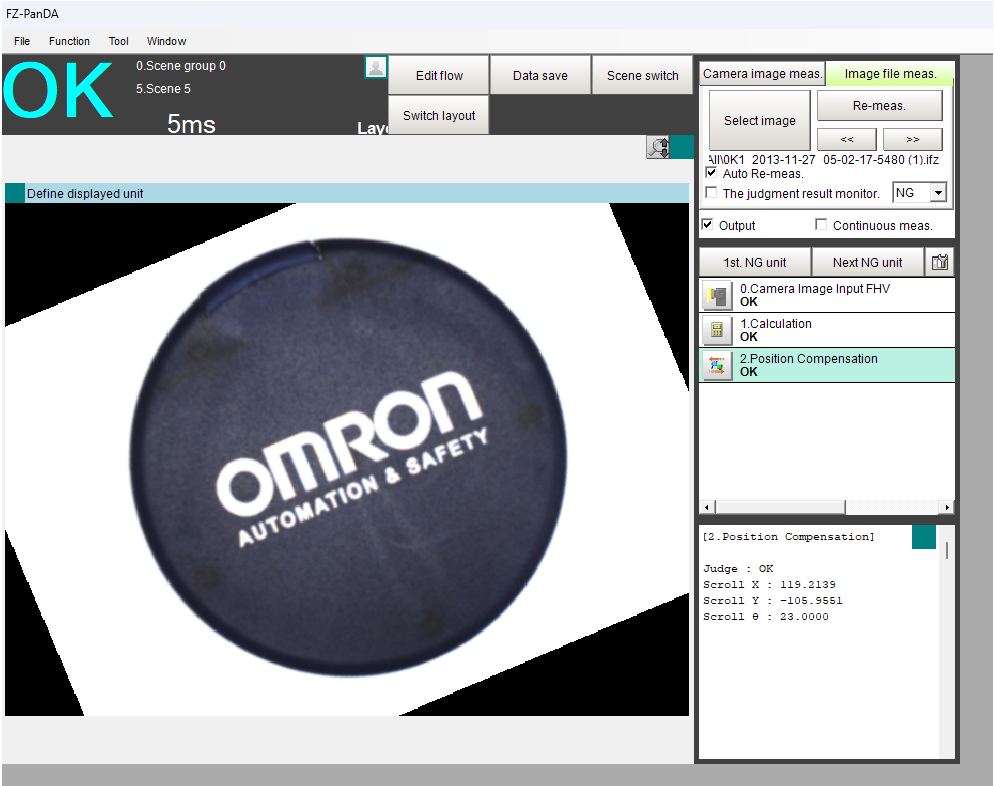The image size is (995, 786).
Task: Jump to 1st. NG unit
Action: click(x=755, y=263)
